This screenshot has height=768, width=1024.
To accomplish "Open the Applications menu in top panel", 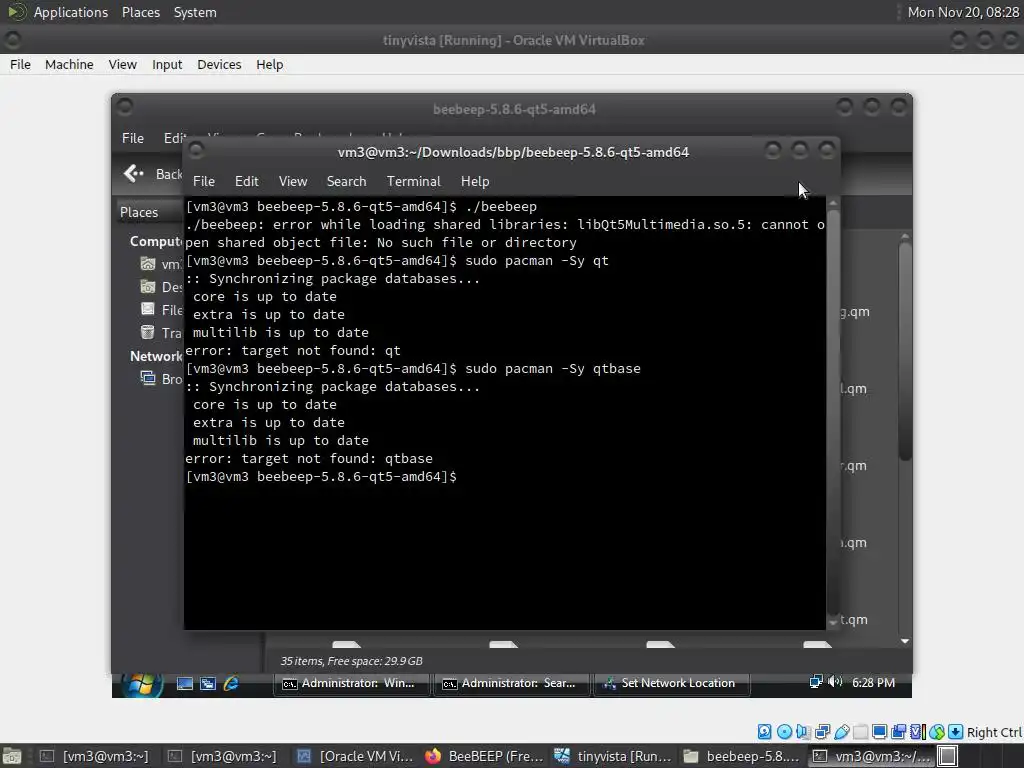I will (71, 12).
